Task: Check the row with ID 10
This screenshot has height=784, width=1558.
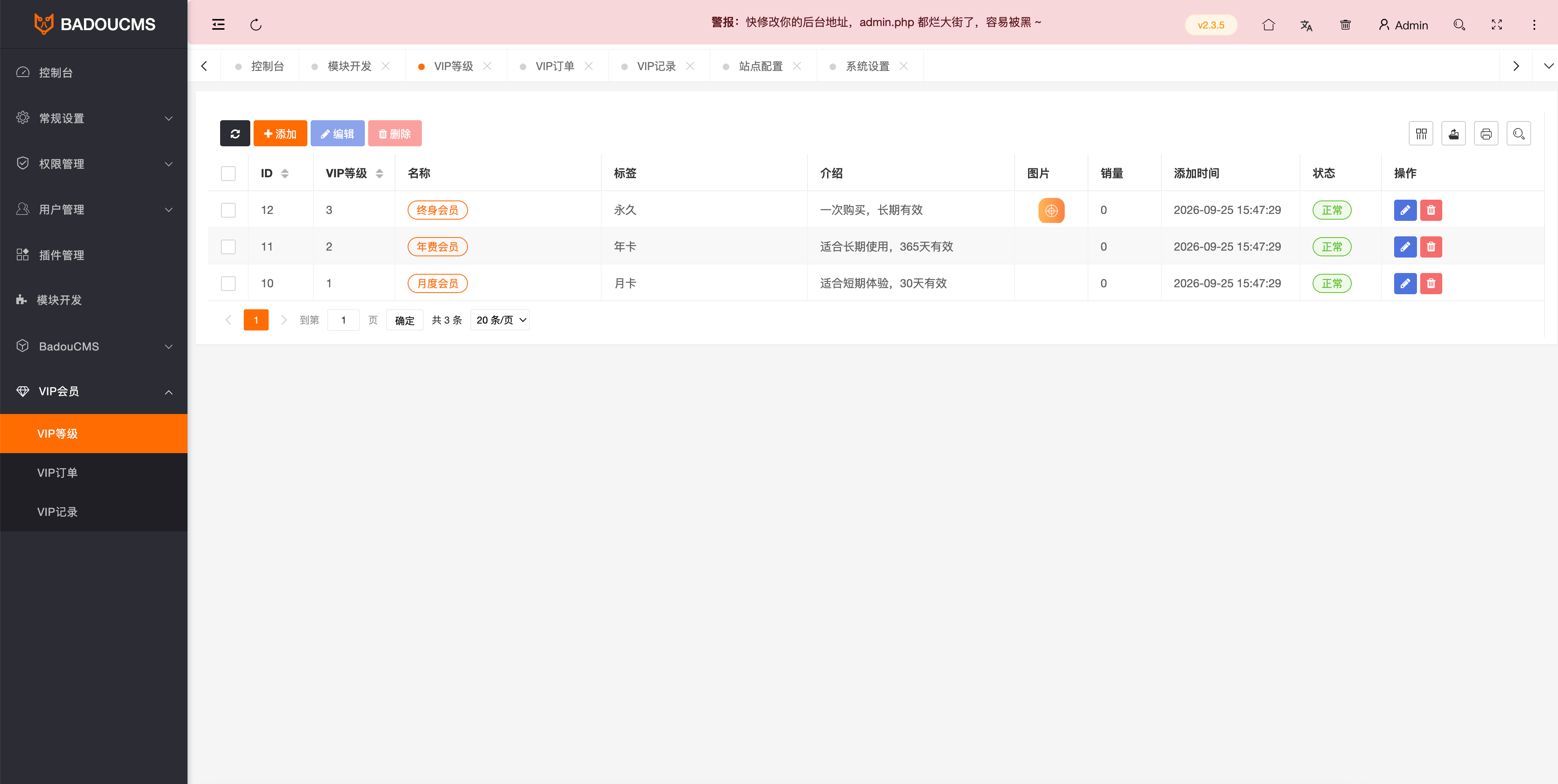Action: point(228,284)
